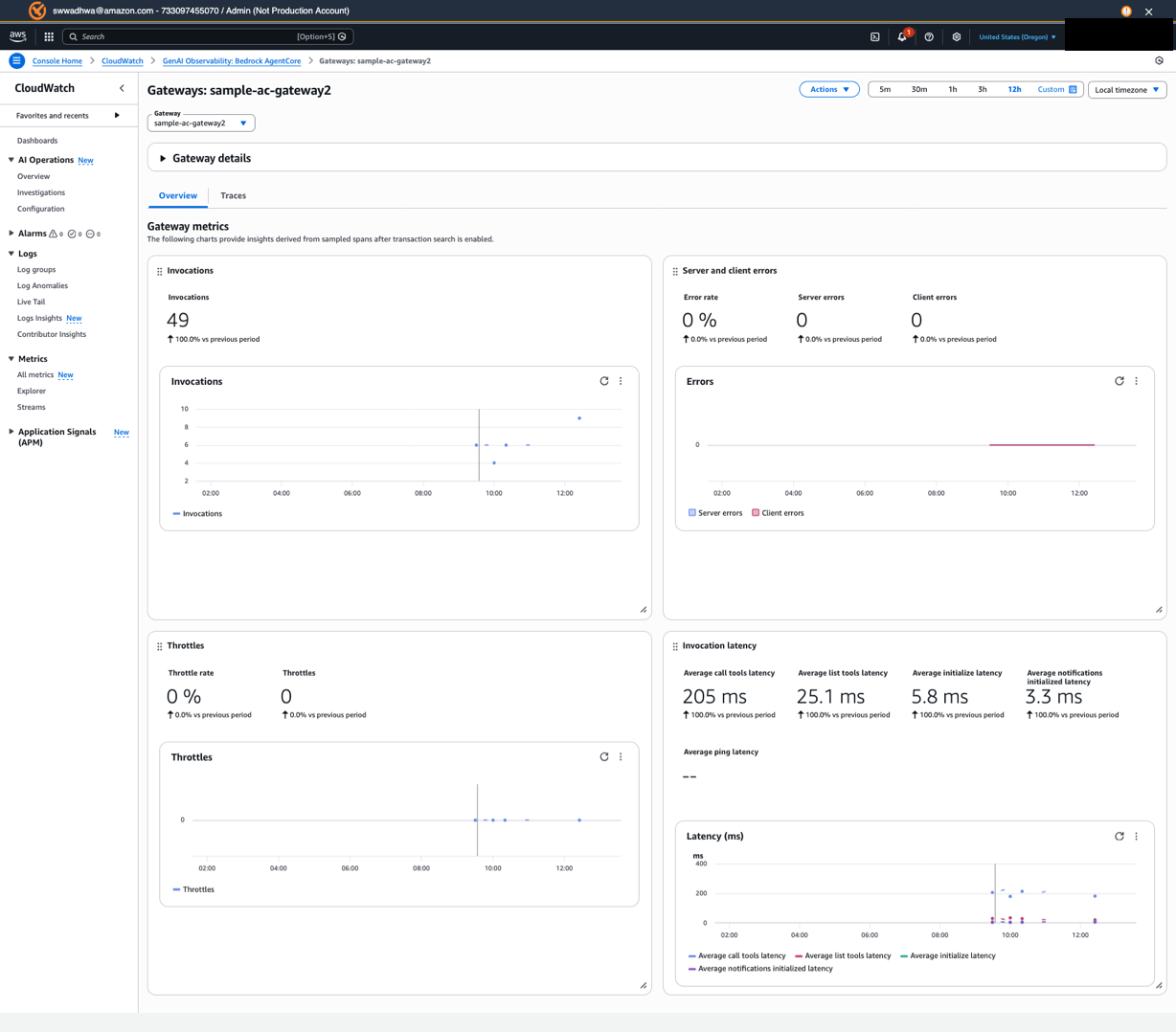Screen dimensions: 1176x1032
Task: Switch to the Traces tab
Action: point(233,195)
